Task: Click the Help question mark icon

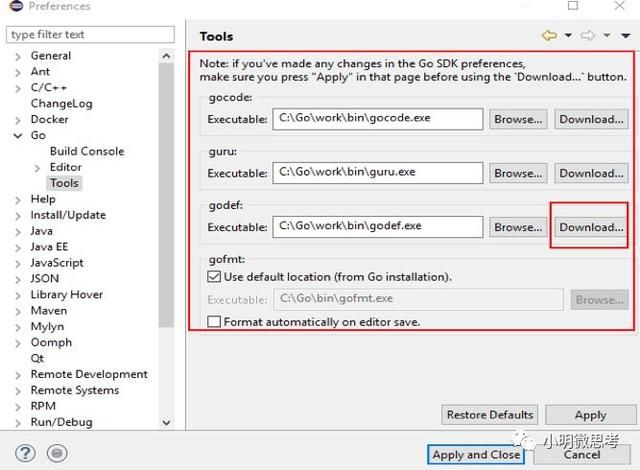Action: tap(27, 453)
